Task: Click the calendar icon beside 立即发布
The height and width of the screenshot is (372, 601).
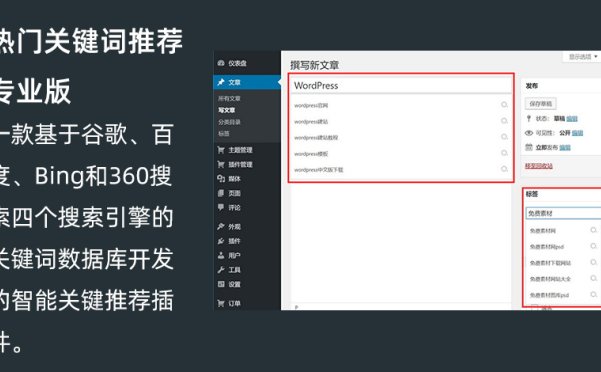Action: (529, 147)
